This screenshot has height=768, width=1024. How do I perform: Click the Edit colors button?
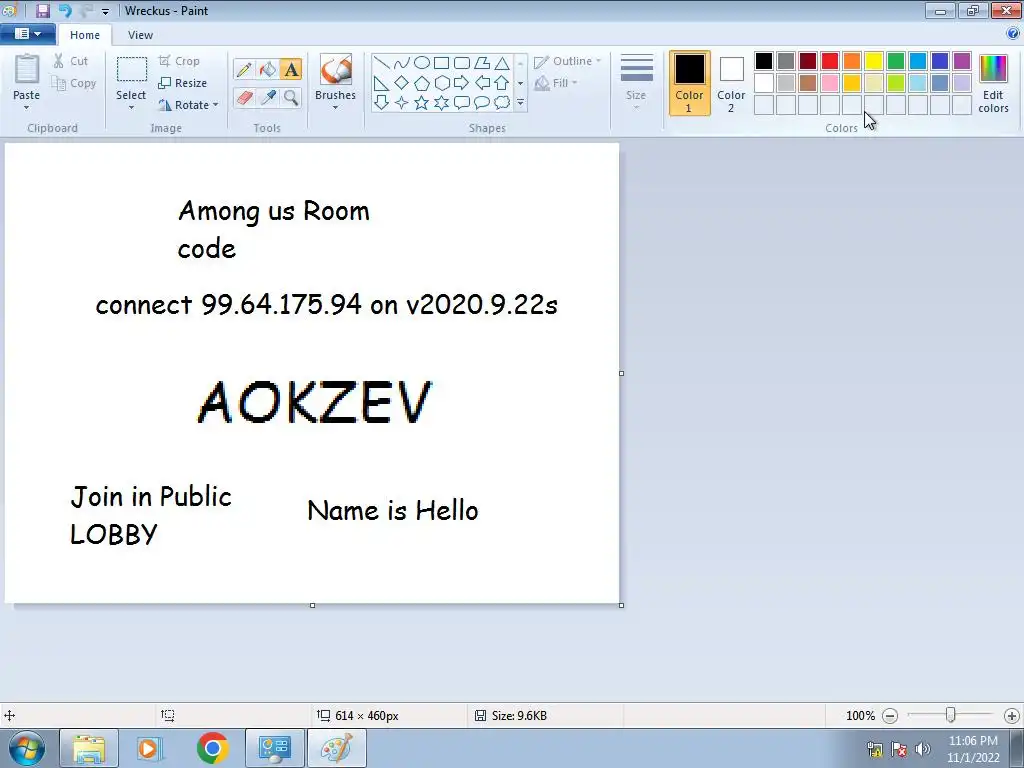[x=993, y=84]
